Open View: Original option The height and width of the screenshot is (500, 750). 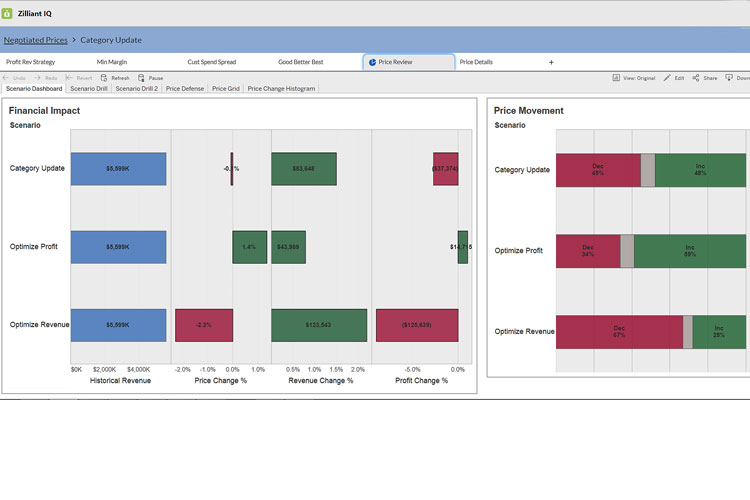click(x=617, y=77)
